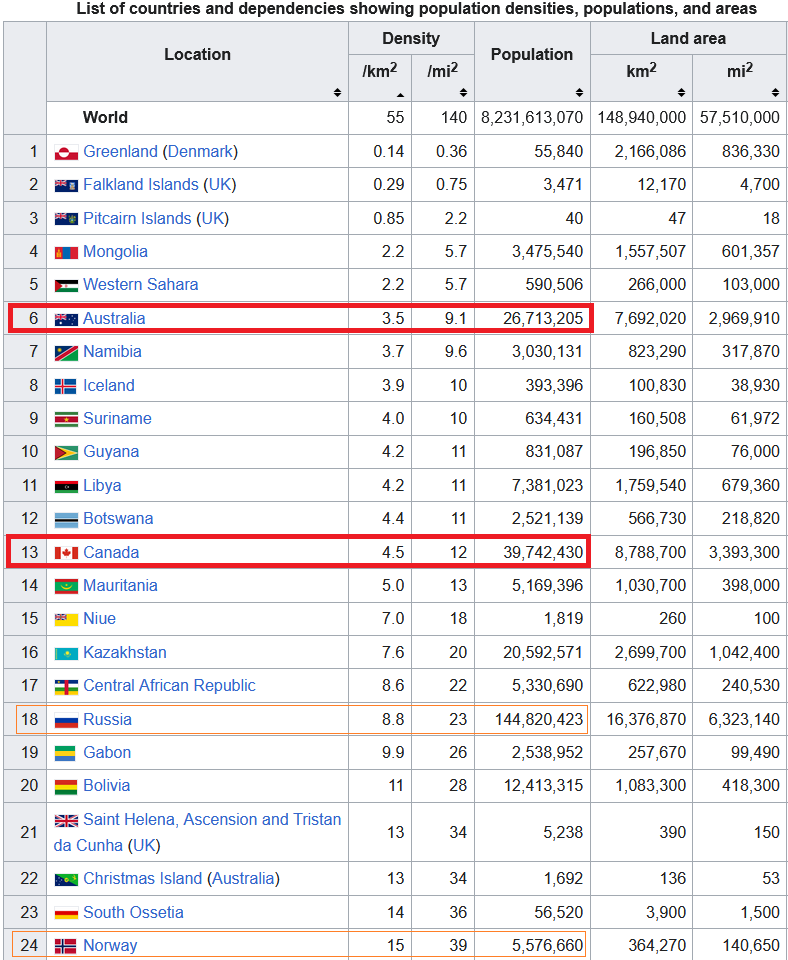Click the Norway flag icon
788x960 pixels.
66,946
